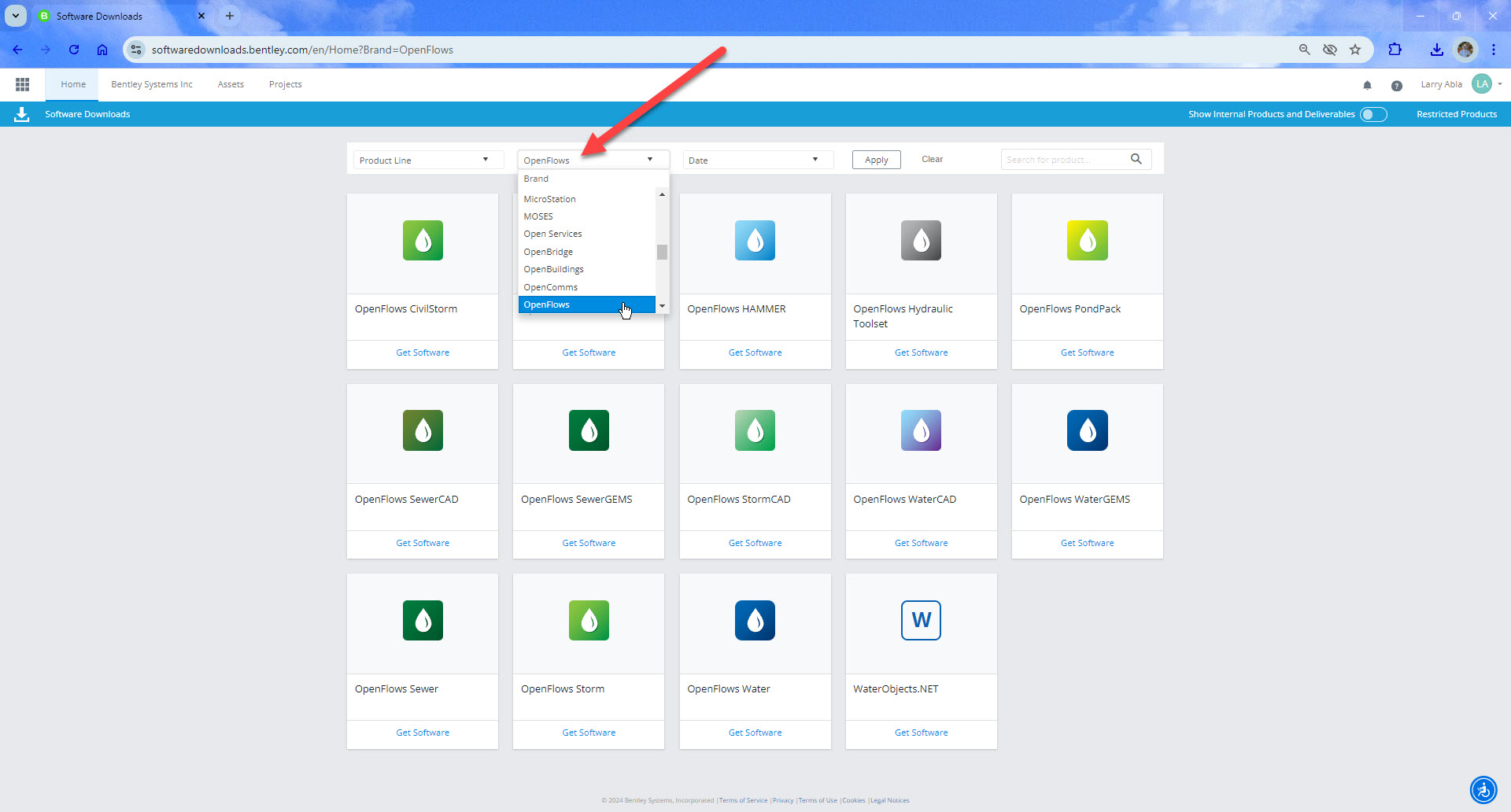The image size is (1511, 812).
Task: Open browser extensions puzzle icon
Action: tap(1395, 50)
